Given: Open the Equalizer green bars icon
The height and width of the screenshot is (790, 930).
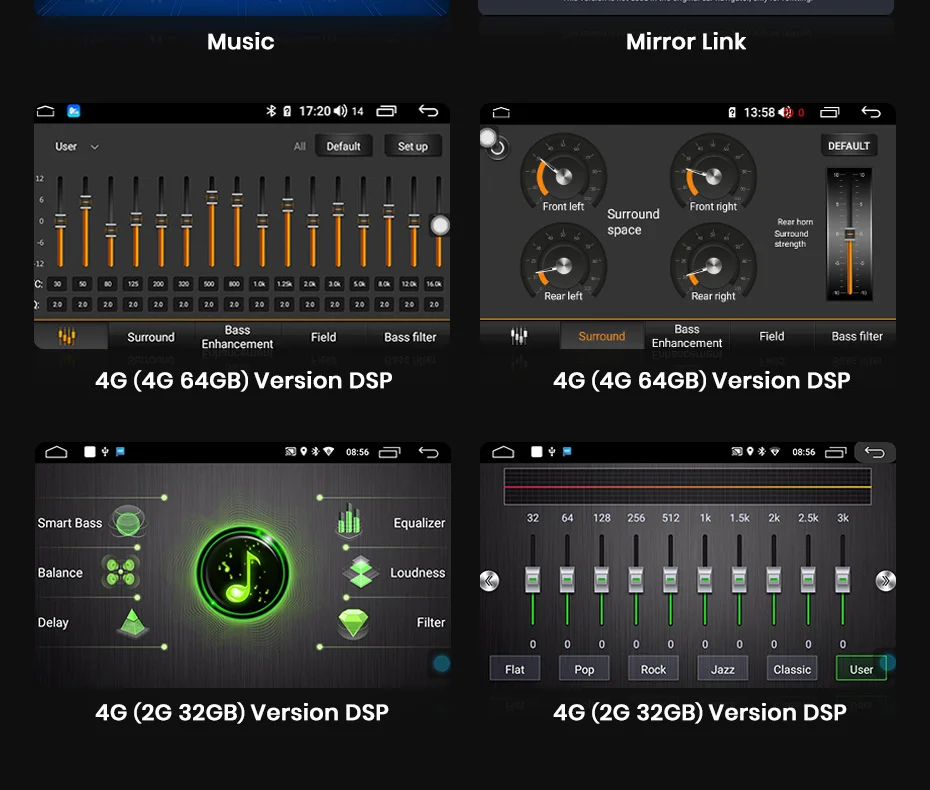Looking at the screenshot, I should point(349,520).
